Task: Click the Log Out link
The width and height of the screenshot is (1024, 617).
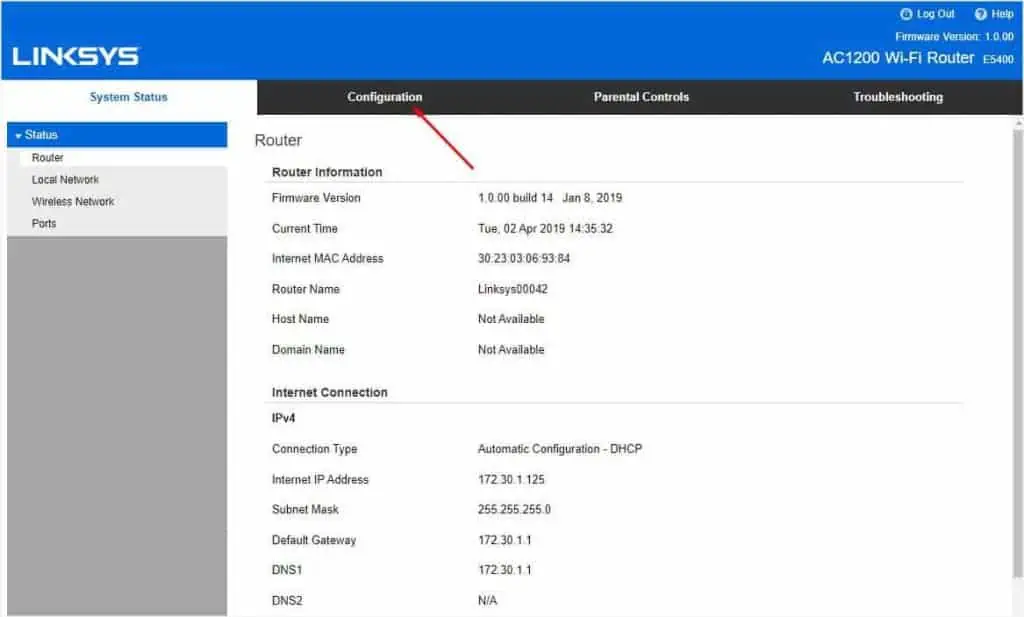Action: coord(933,14)
